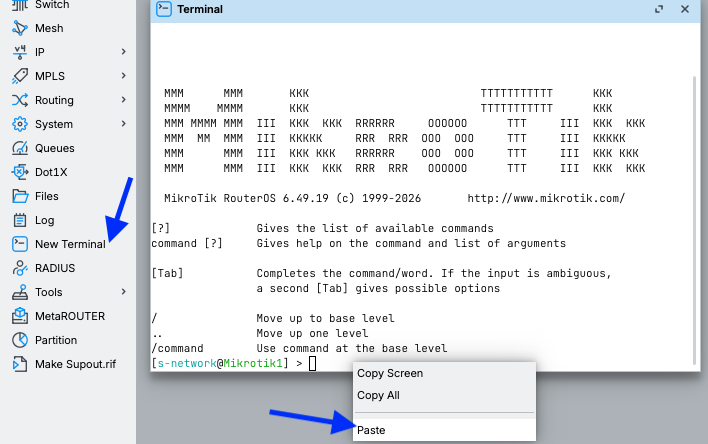Click the Terminal title text

(x=200, y=9)
